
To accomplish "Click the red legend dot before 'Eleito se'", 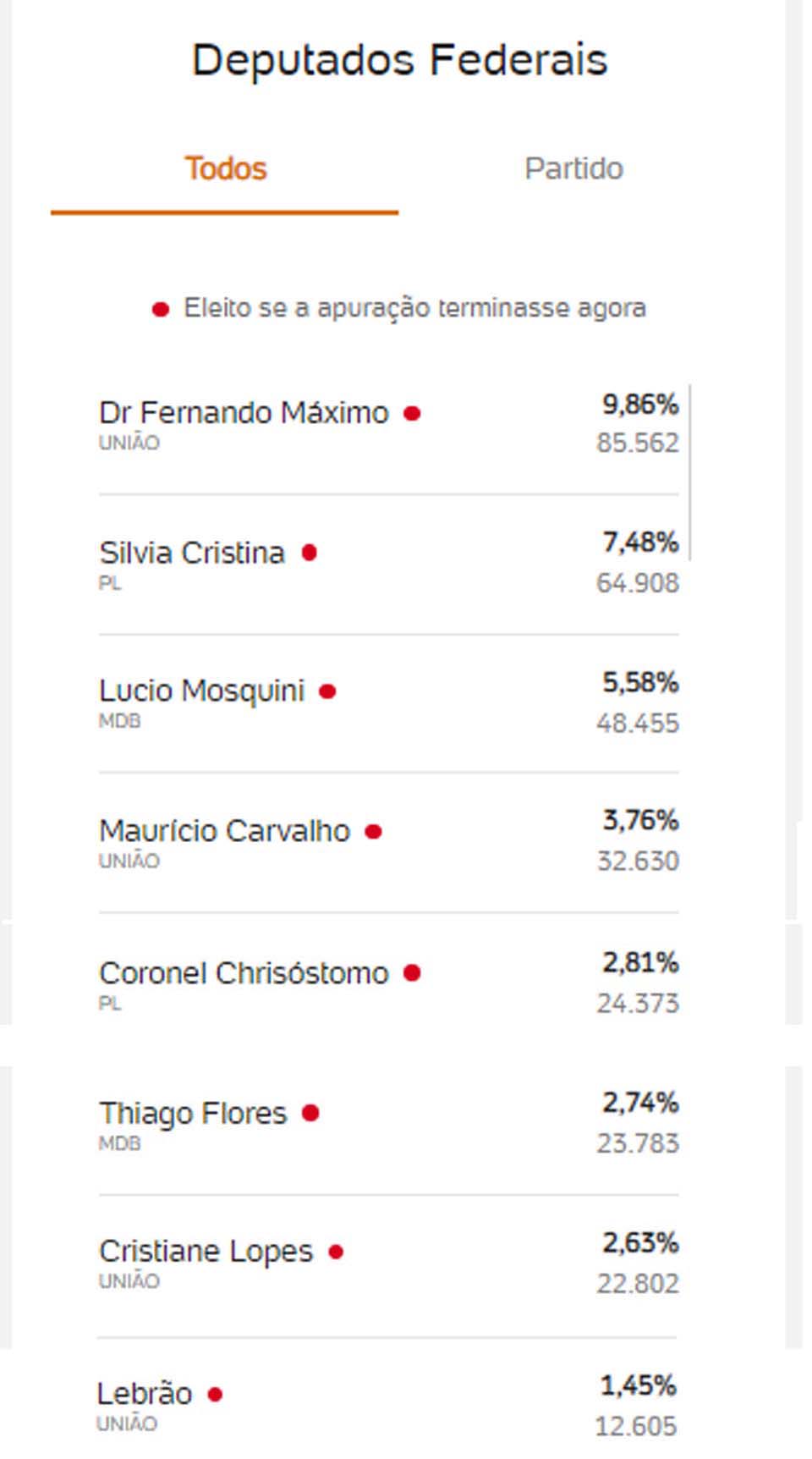I will pyautogui.click(x=160, y=310).
